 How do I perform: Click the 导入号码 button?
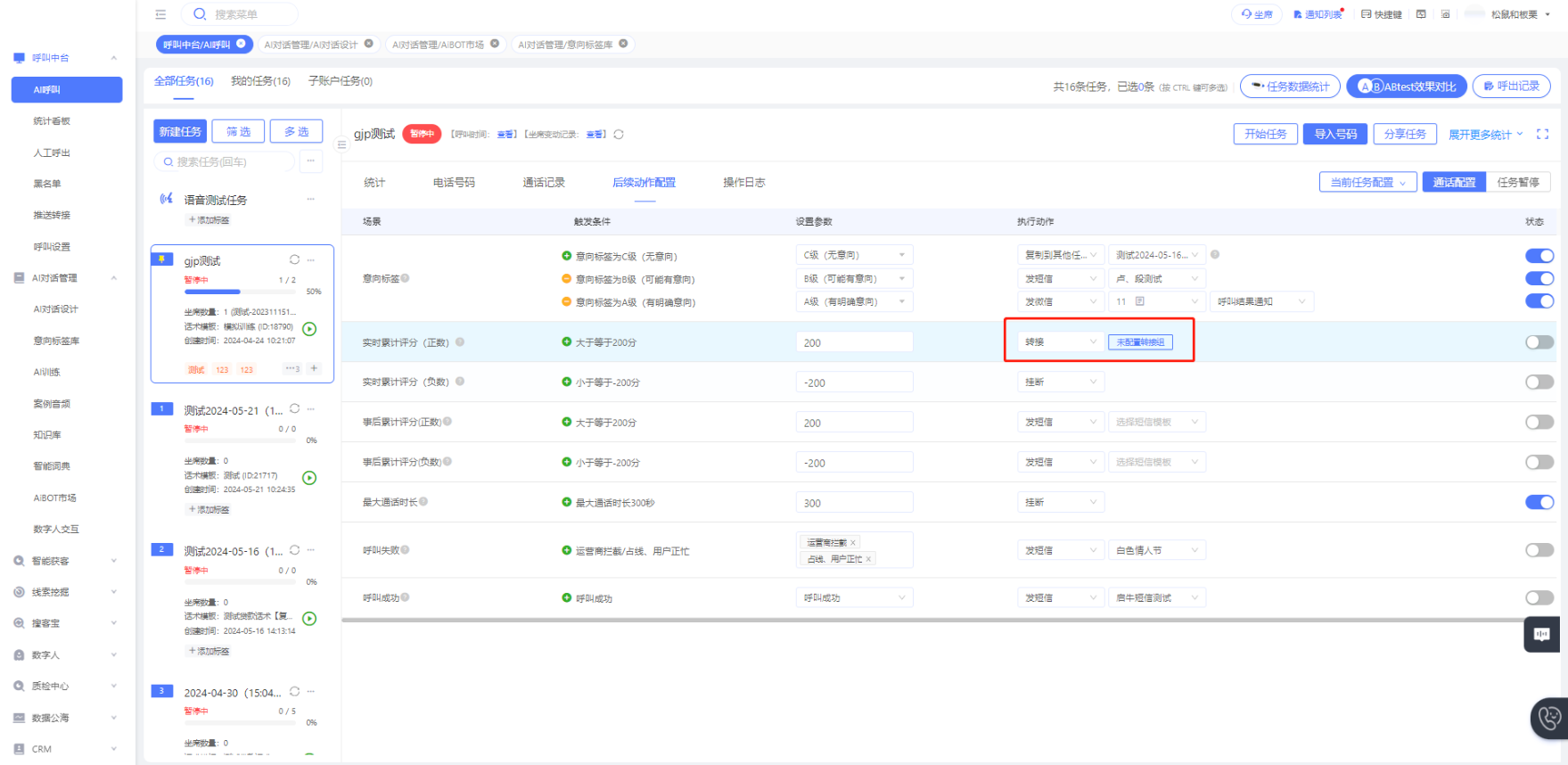point(1334,134)
